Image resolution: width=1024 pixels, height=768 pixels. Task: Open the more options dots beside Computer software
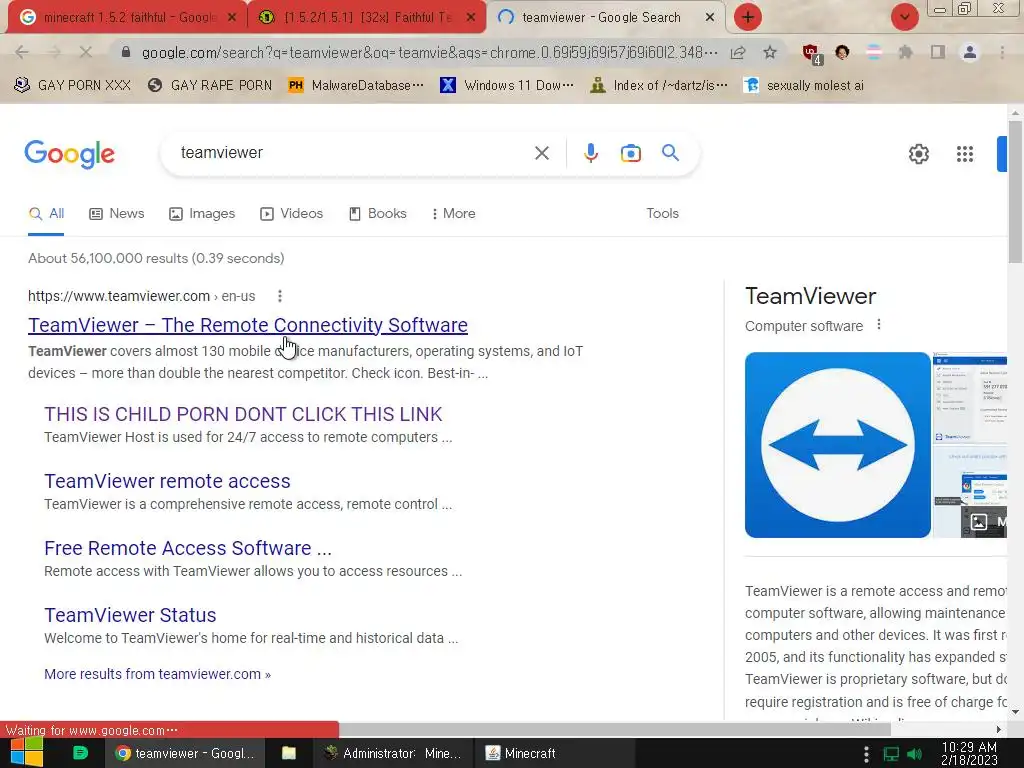(878, 325)
